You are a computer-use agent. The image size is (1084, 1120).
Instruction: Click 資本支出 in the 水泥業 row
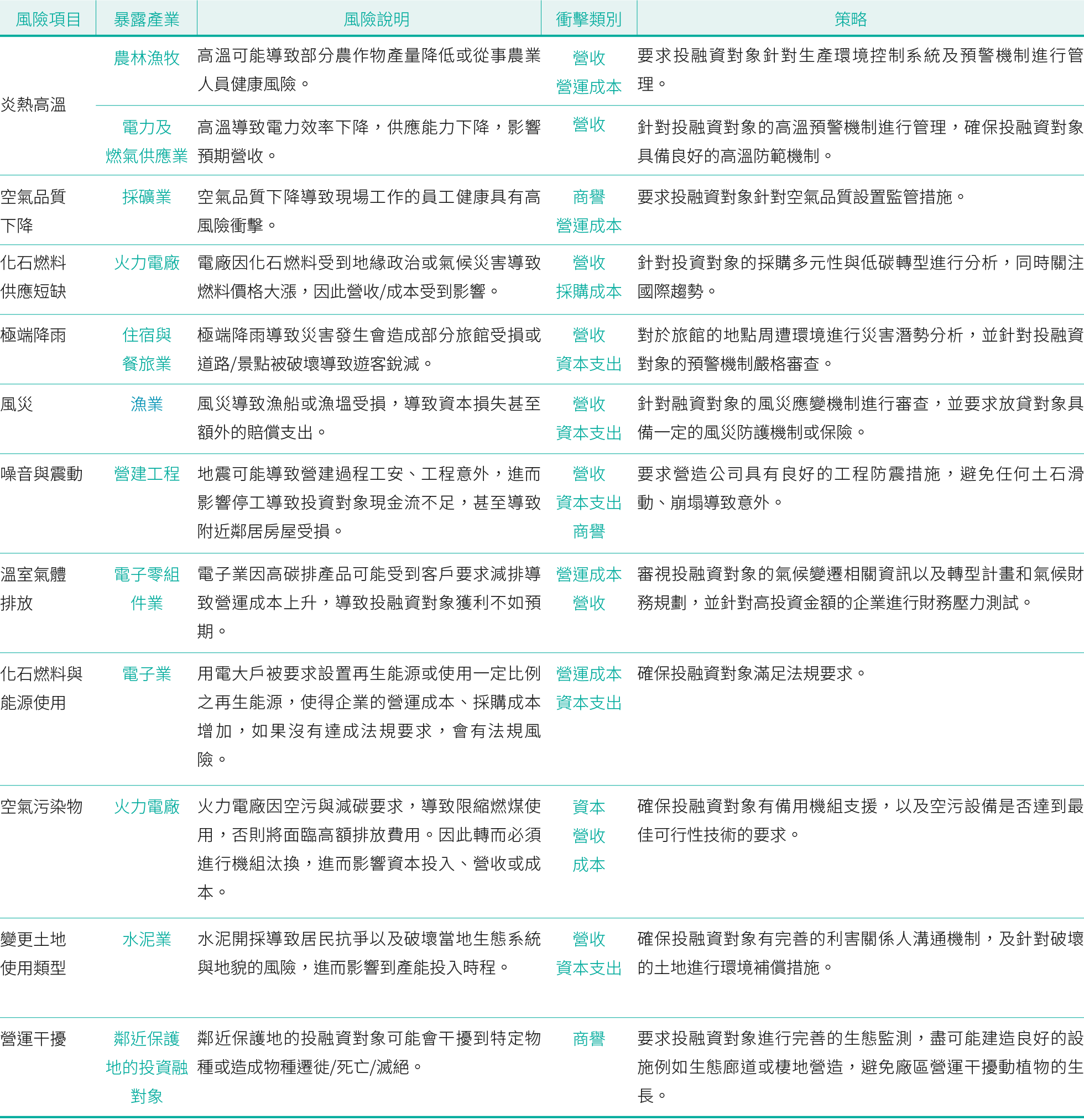click(x=588, y=968)
